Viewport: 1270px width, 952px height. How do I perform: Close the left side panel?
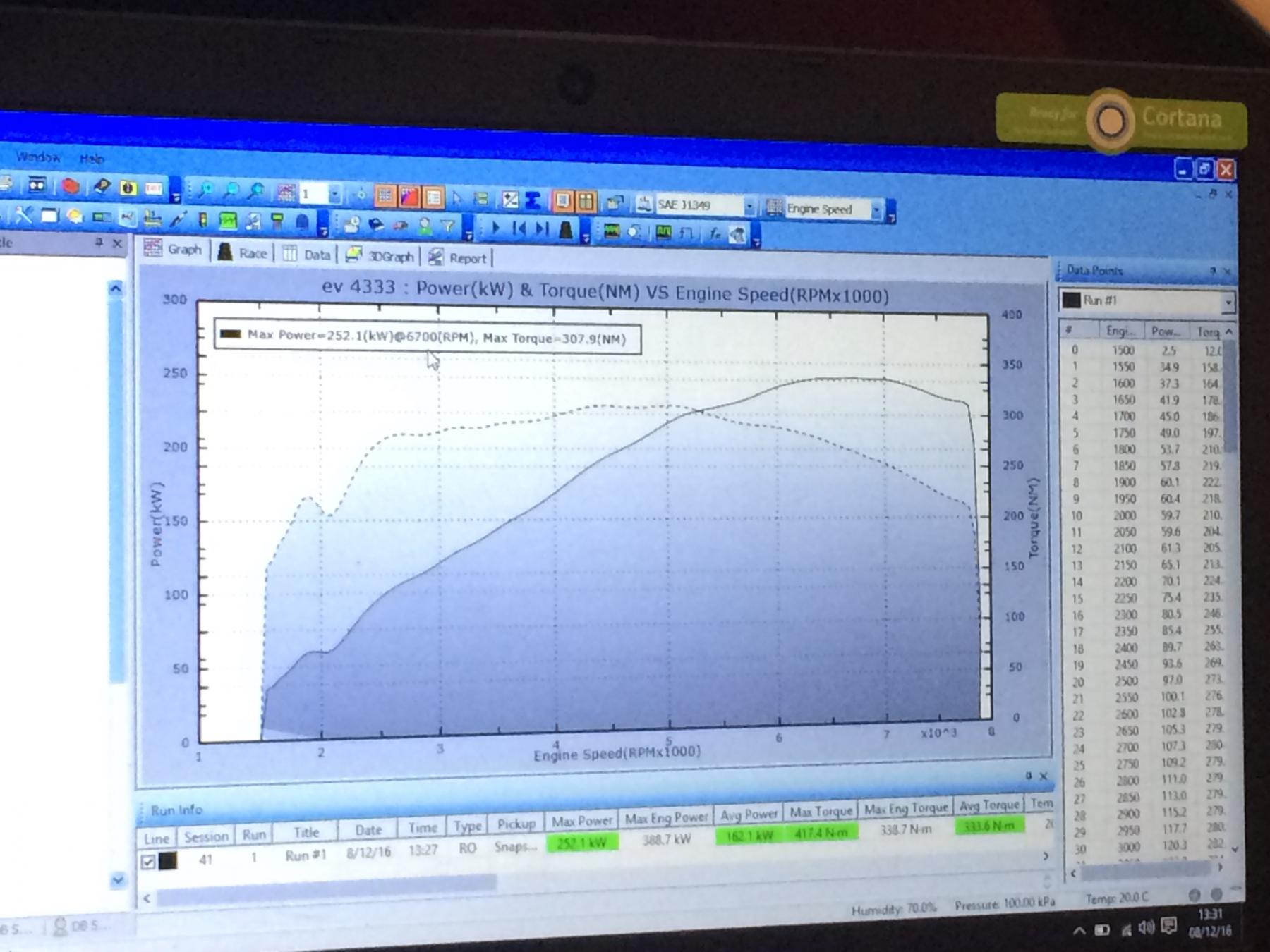click(118, 243)
